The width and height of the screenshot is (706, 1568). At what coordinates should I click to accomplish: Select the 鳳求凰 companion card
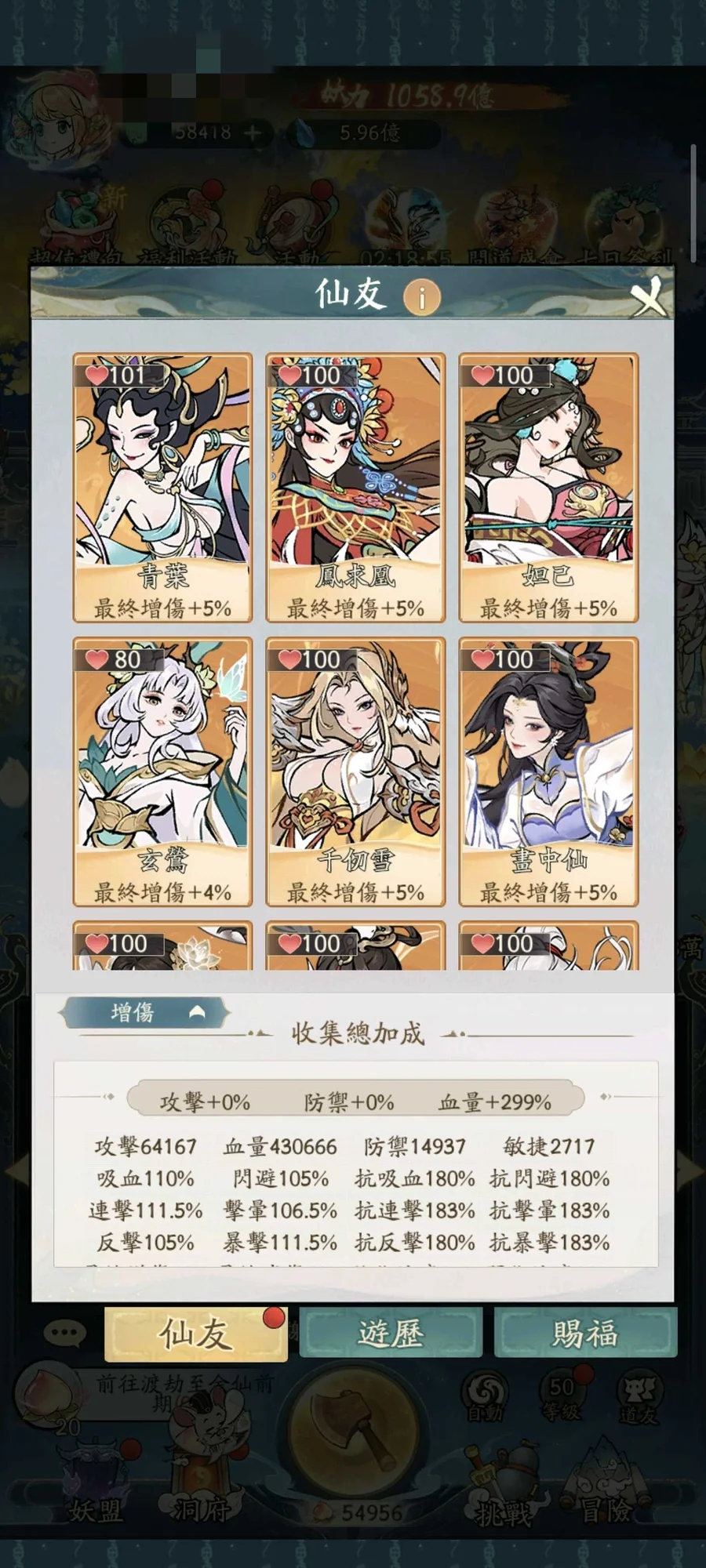pos(355,488)
